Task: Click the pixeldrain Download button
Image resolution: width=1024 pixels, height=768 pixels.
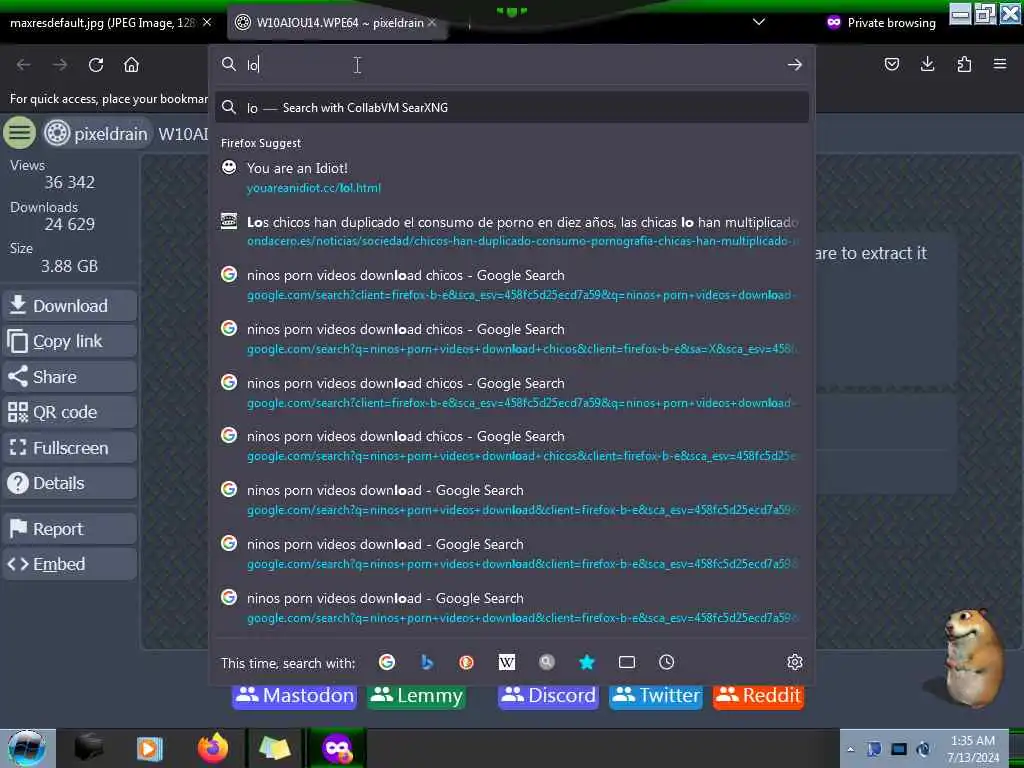Action: pos(69,306)
